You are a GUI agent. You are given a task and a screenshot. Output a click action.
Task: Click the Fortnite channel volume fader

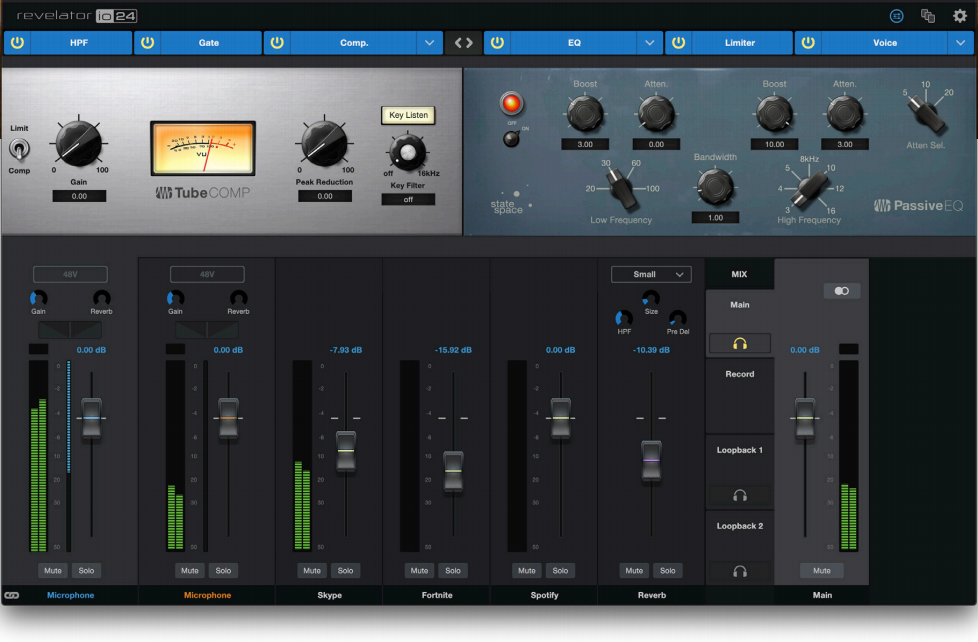[453, 470]
